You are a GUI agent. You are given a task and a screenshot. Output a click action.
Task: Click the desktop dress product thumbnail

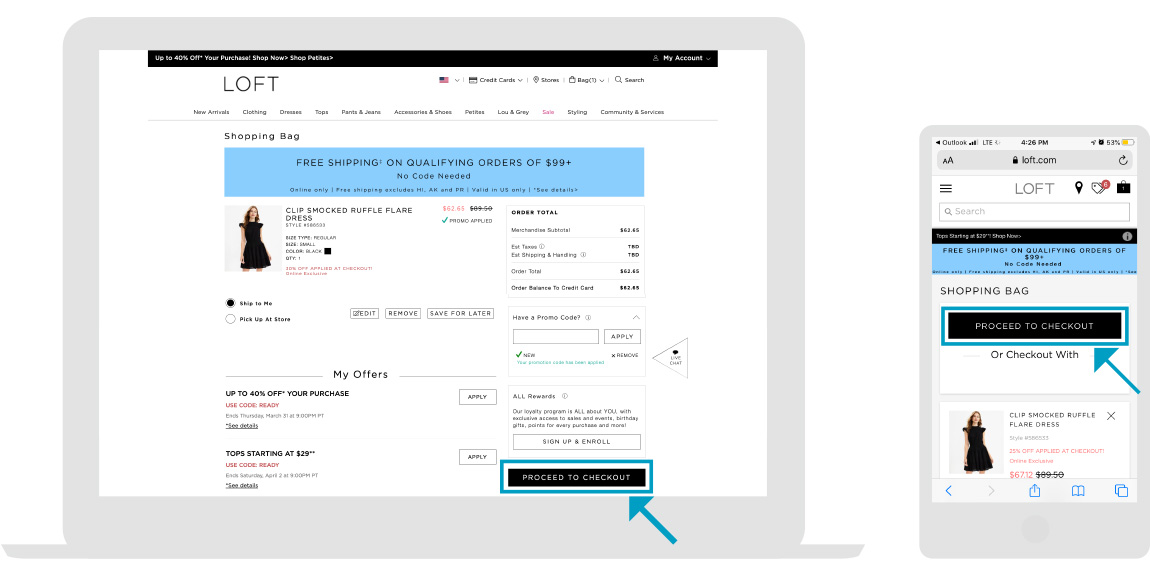coord(252,238)
